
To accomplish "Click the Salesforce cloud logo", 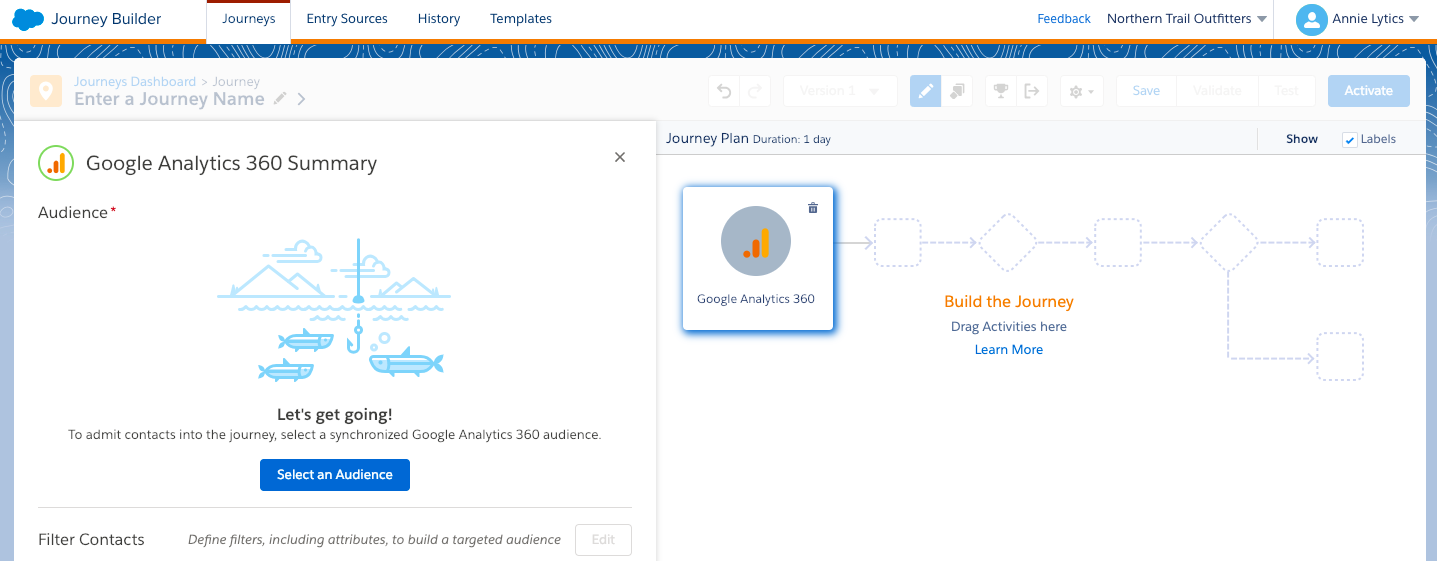I will pos(27,19).
